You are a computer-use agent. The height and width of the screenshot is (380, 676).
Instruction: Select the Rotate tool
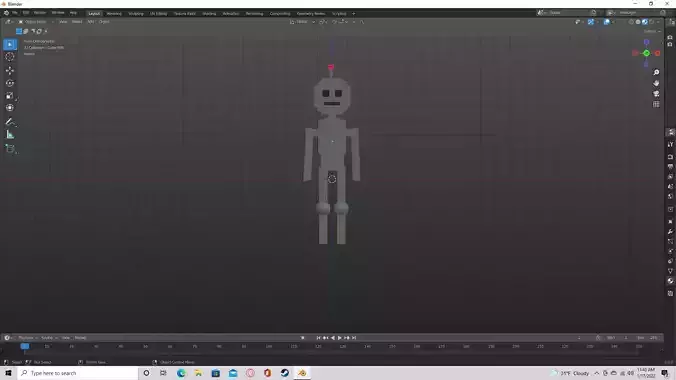tap(10, 83)
